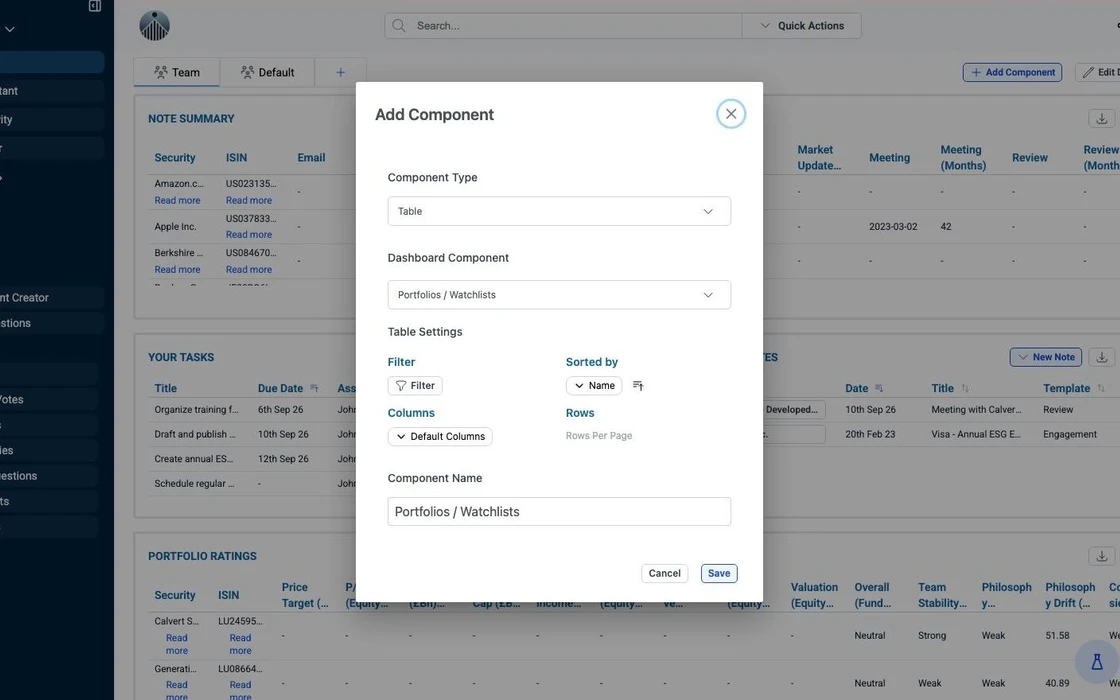
Task: Open note Visa - Annual ESG E...
Action: coord(976,434)
